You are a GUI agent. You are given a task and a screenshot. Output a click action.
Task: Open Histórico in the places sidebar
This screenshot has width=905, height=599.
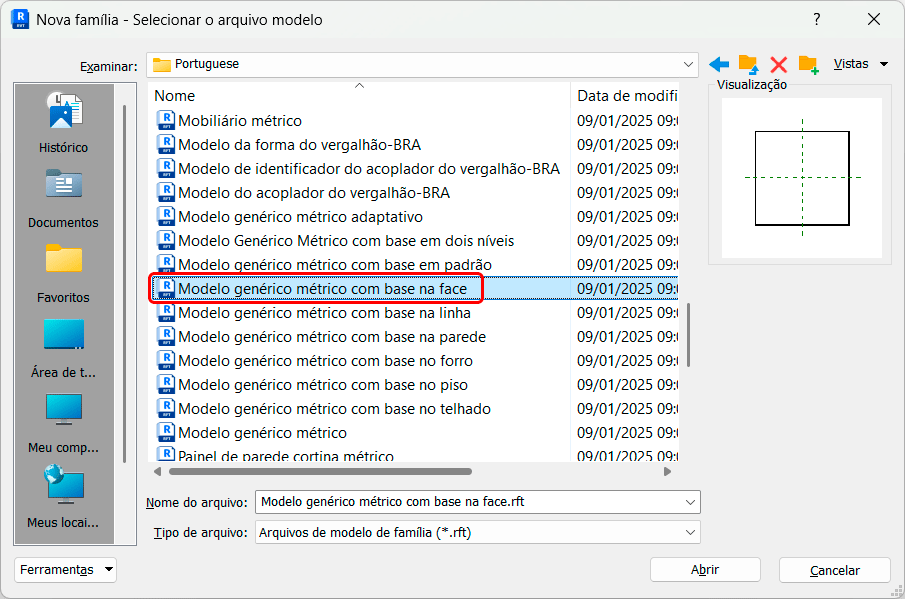click(63, 122)
